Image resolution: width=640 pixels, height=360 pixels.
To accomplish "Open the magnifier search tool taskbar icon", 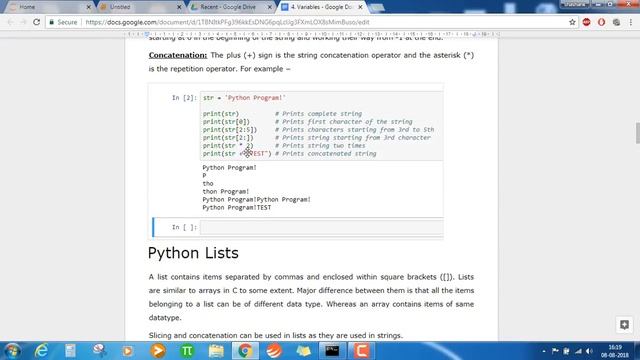I will (99, 351).
